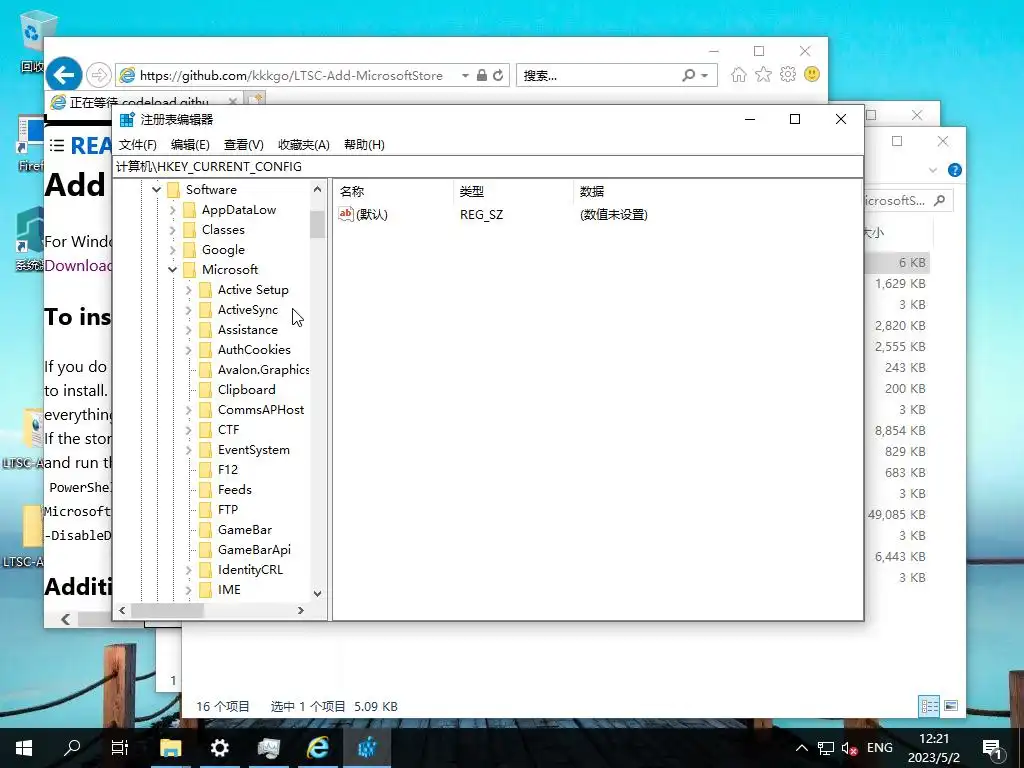Close the codeload github tab

(x=232, y=101)
